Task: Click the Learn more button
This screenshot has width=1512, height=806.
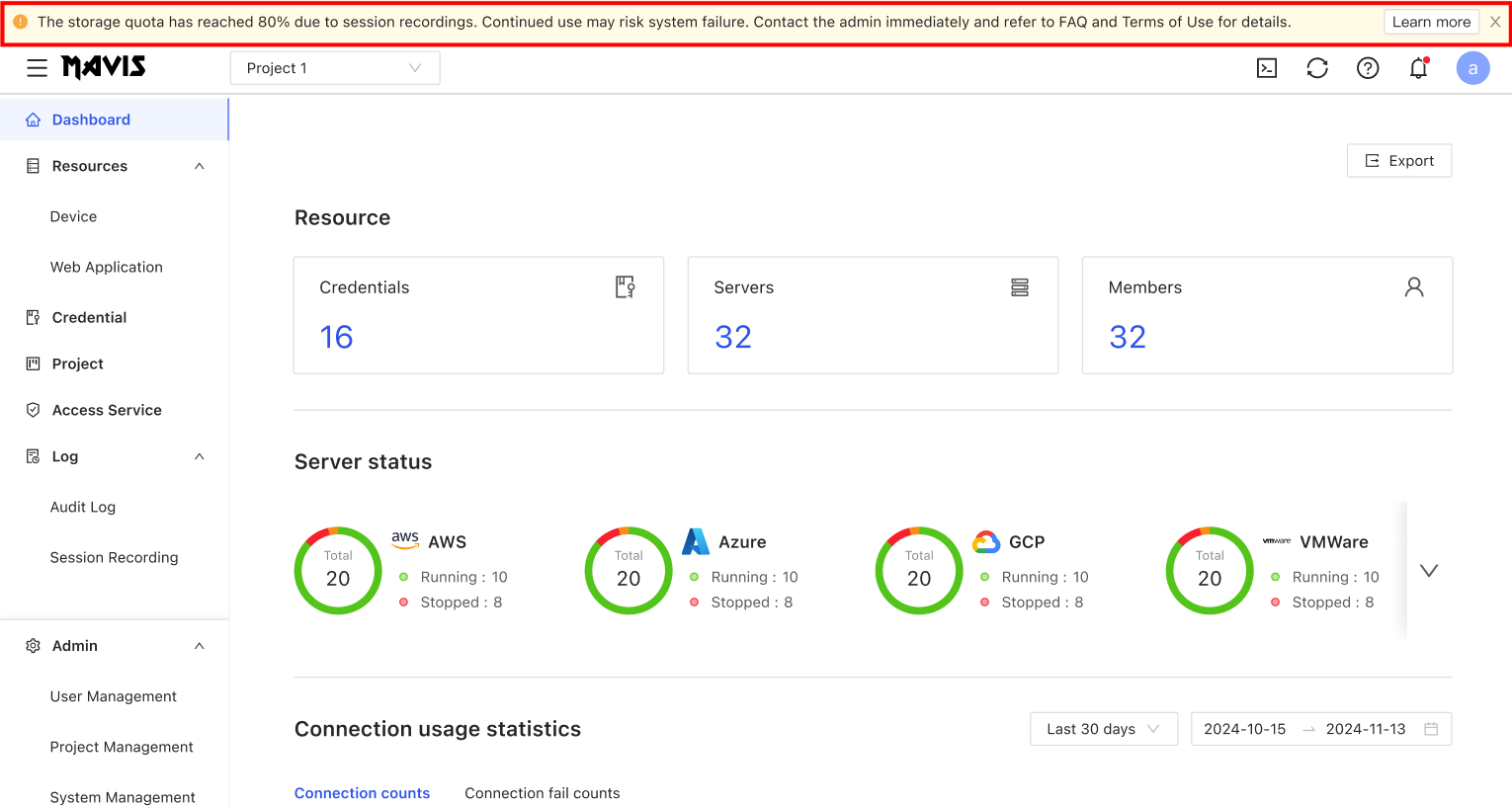Action: 1430,22
